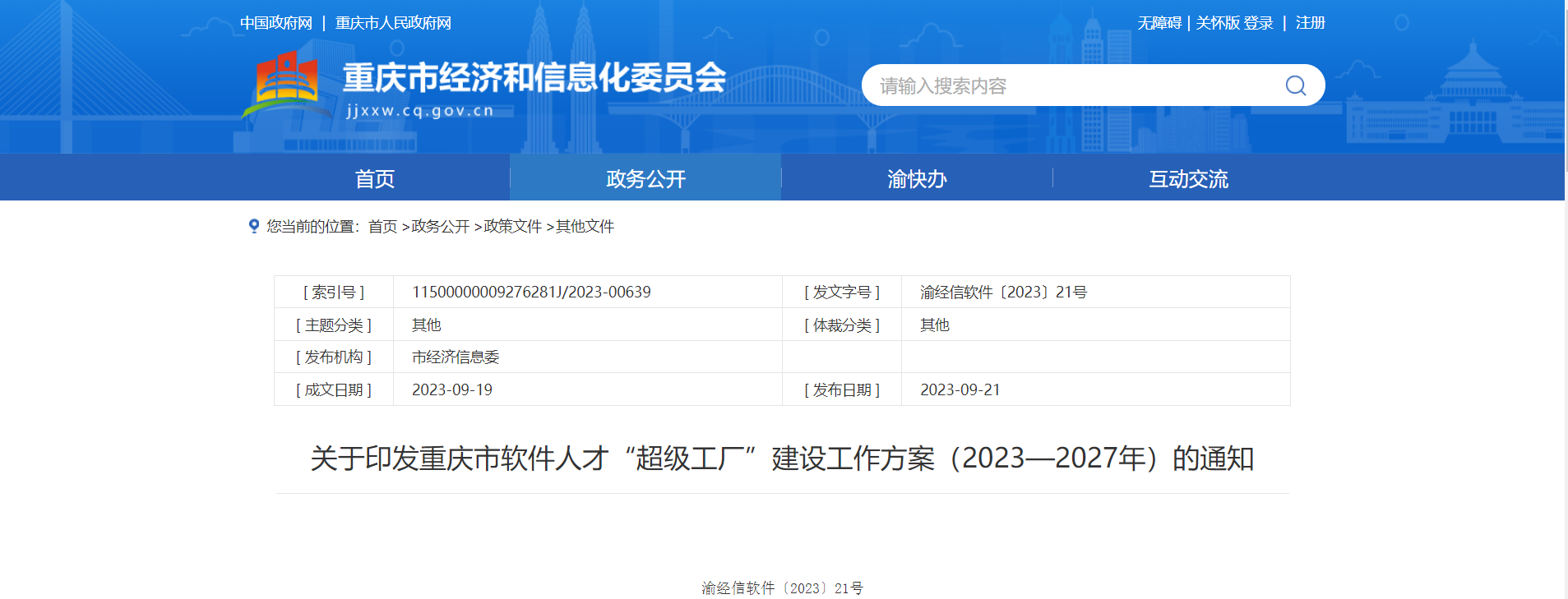Open the 中国政府网 link
Screen dimensions: 1568x599
276,23
